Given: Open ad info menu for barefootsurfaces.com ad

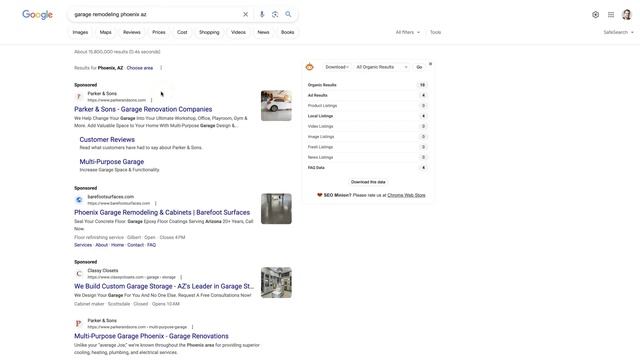Looking at the screenshot, I should [x=156, y=203].
